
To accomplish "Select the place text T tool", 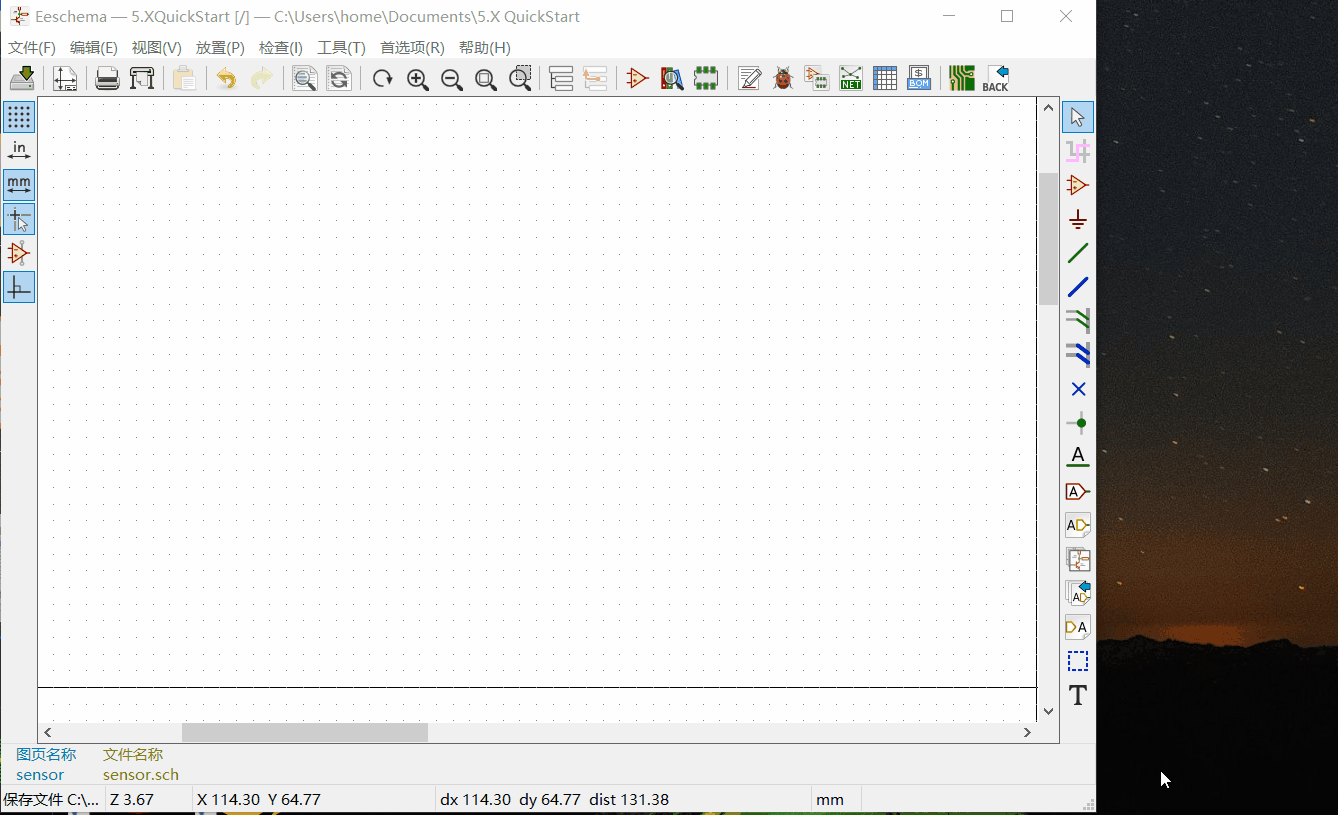I will [x=1077, y=696].
